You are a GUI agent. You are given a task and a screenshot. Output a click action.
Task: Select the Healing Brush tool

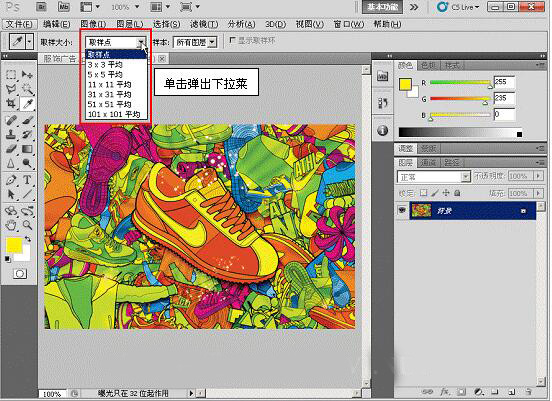[x=11, y=120]
